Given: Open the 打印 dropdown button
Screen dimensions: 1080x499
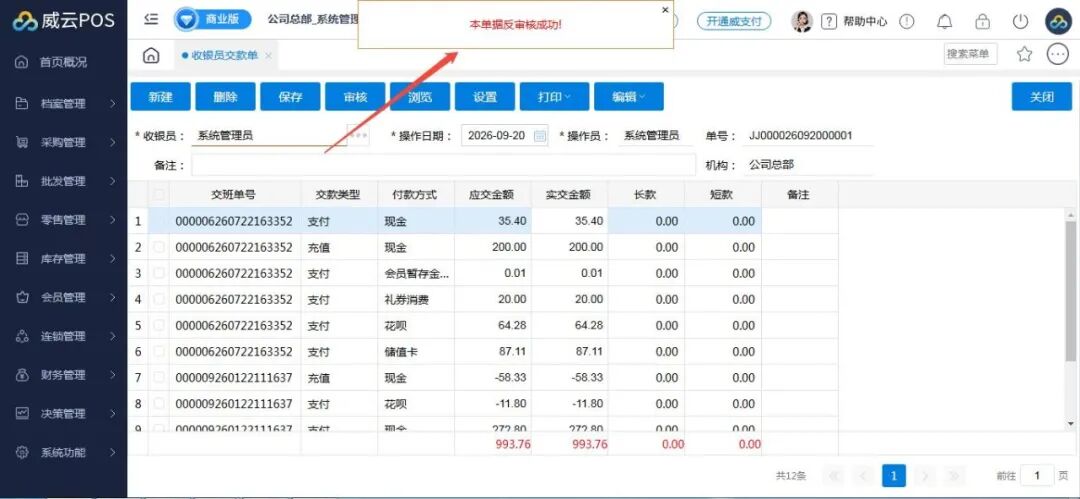Looking at the screenshot, I should pos(554,97).
